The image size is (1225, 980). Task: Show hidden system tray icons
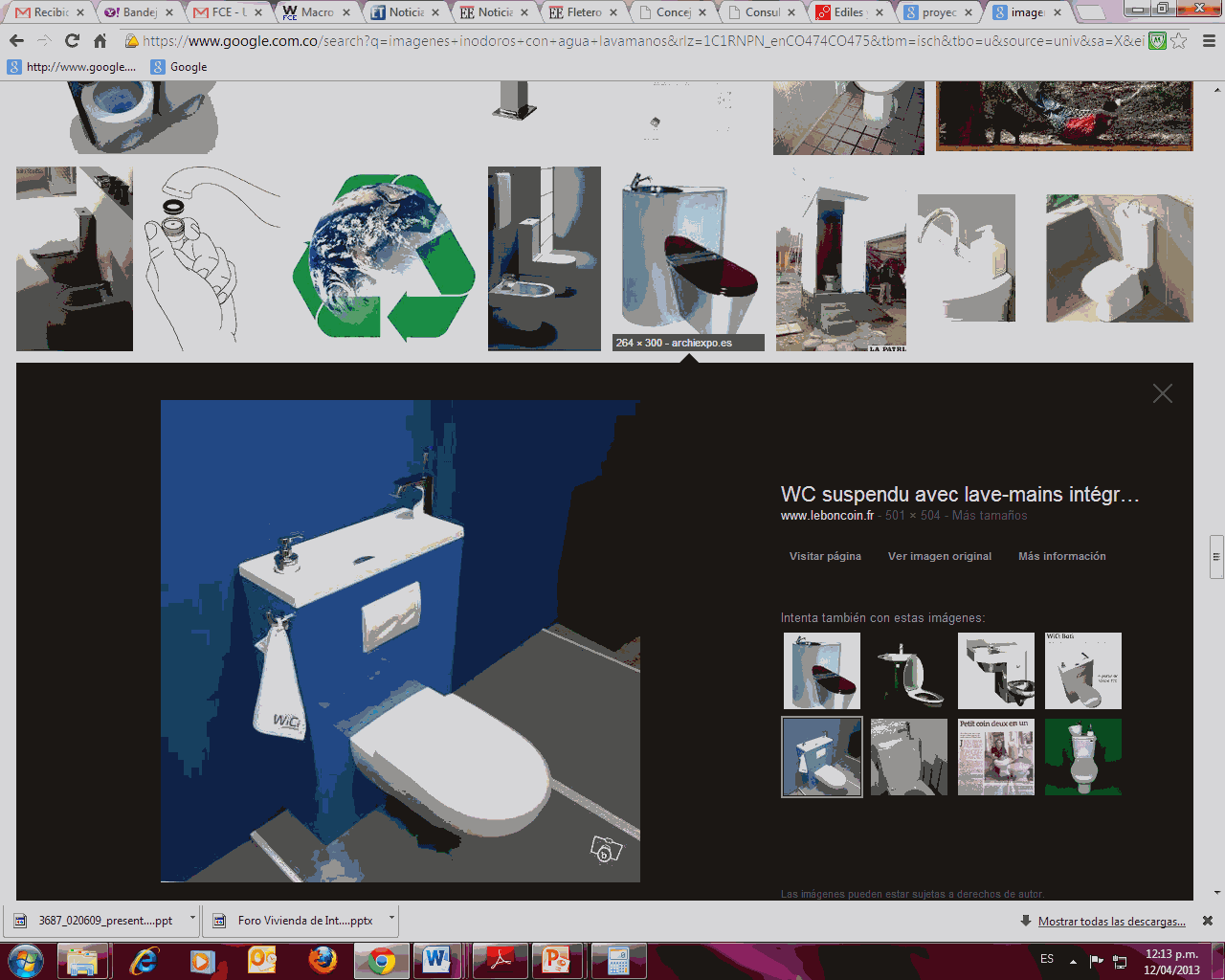pyautogui.click(x=1073, y=961)
